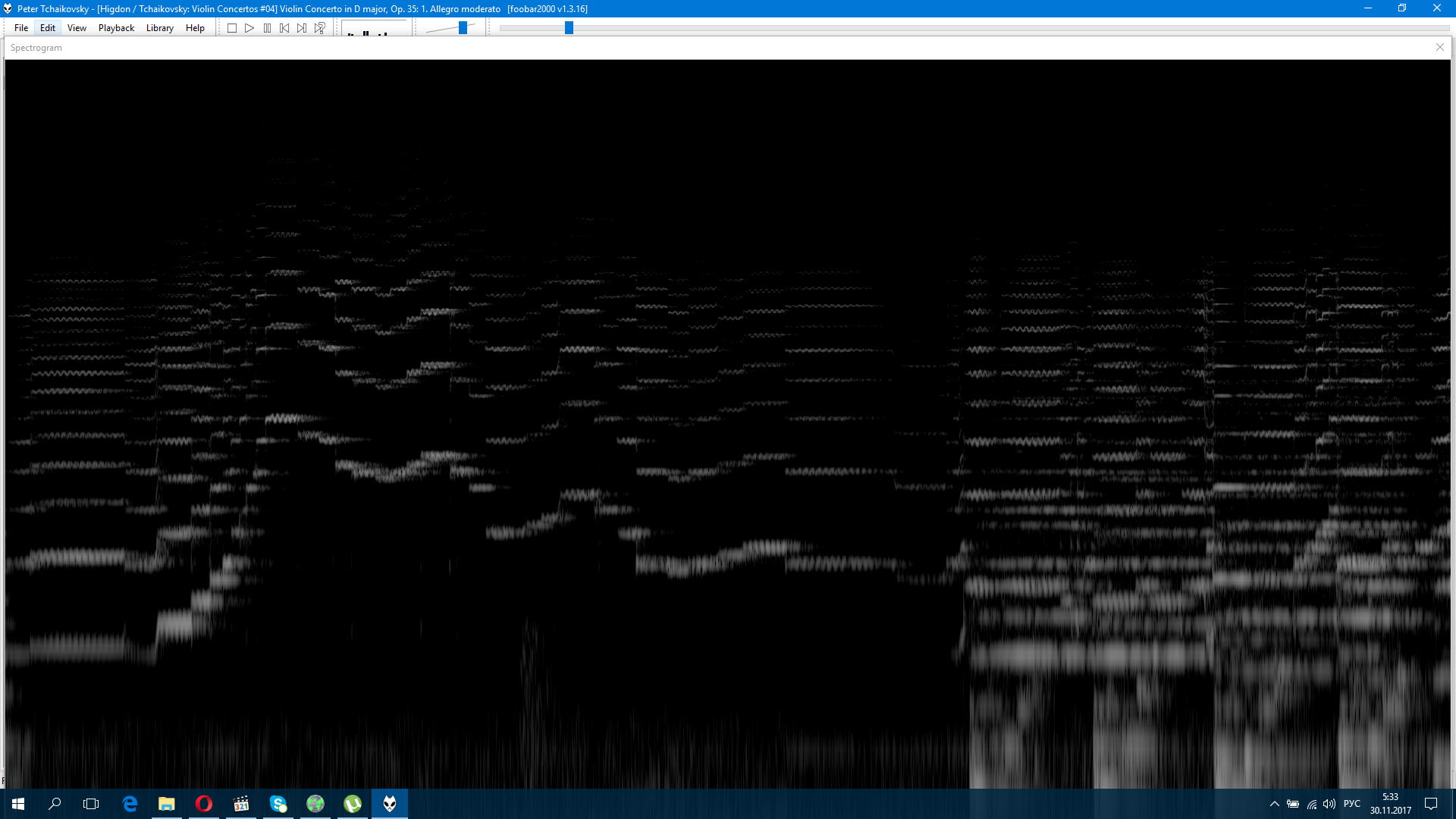Screen dimensions: 1456x819
Task: Skip to the previous track
Action: [x=284, y=28]
